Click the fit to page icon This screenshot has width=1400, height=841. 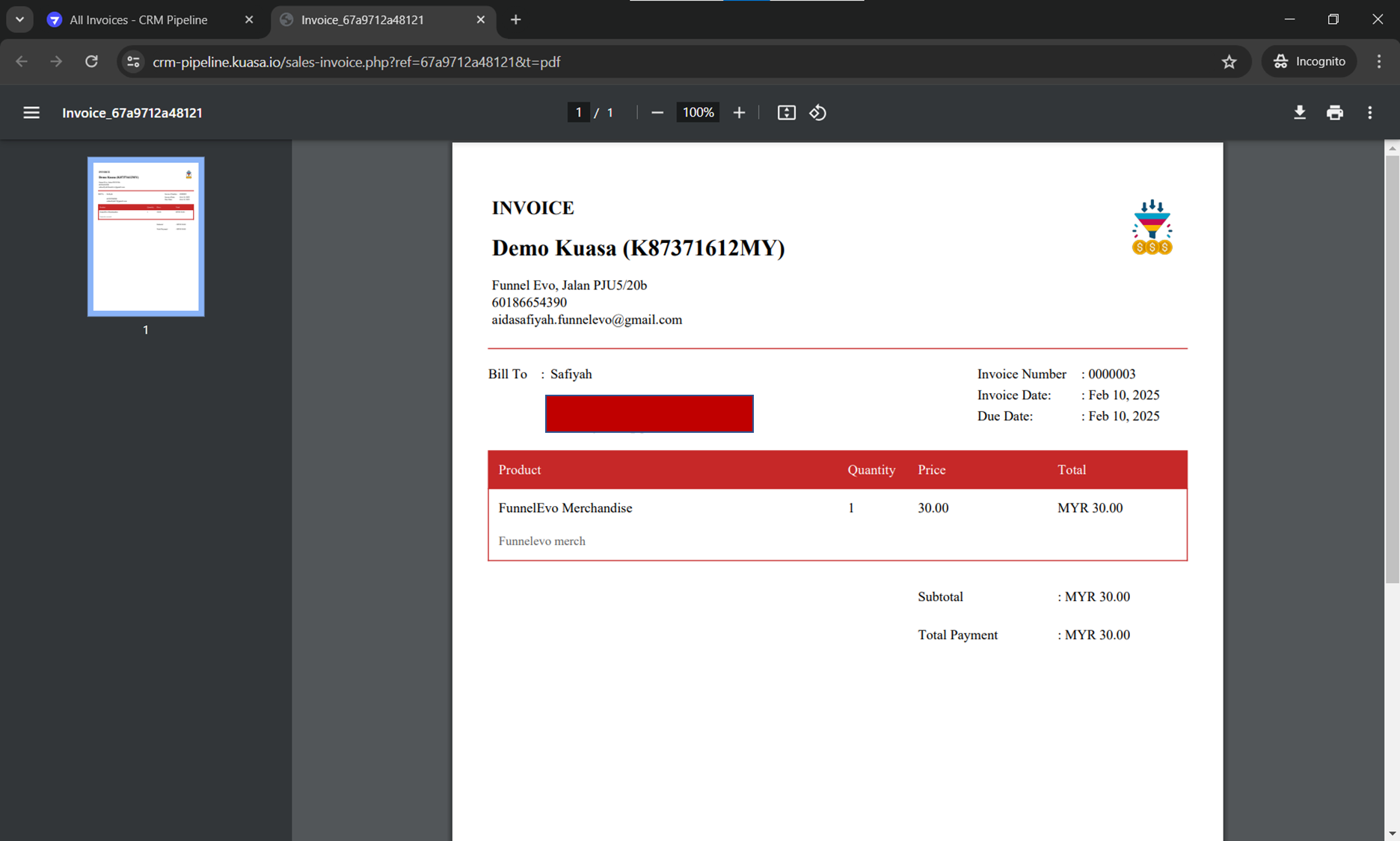(786, 113)
